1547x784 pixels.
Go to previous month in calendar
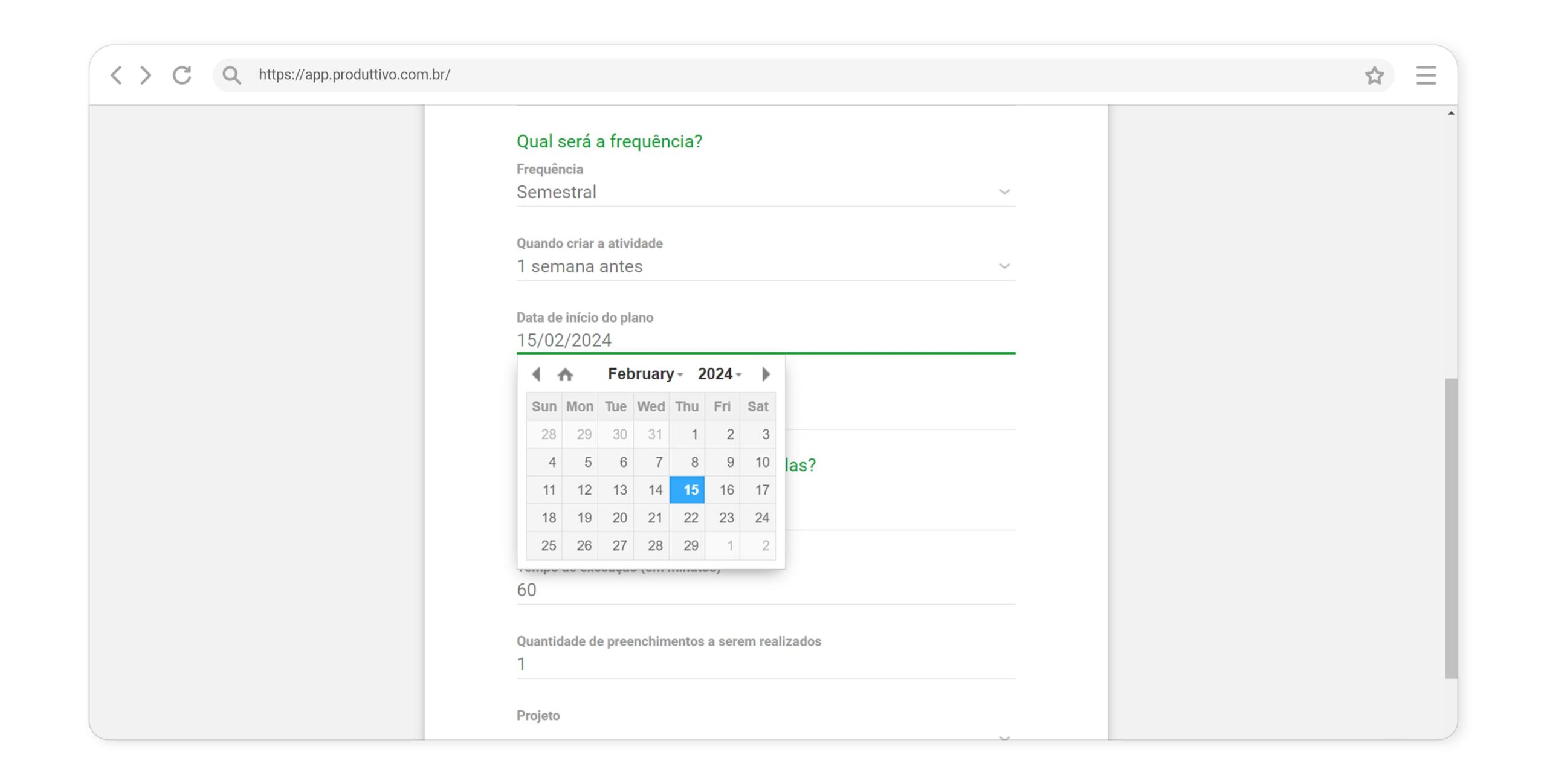[x=536, y=374]
